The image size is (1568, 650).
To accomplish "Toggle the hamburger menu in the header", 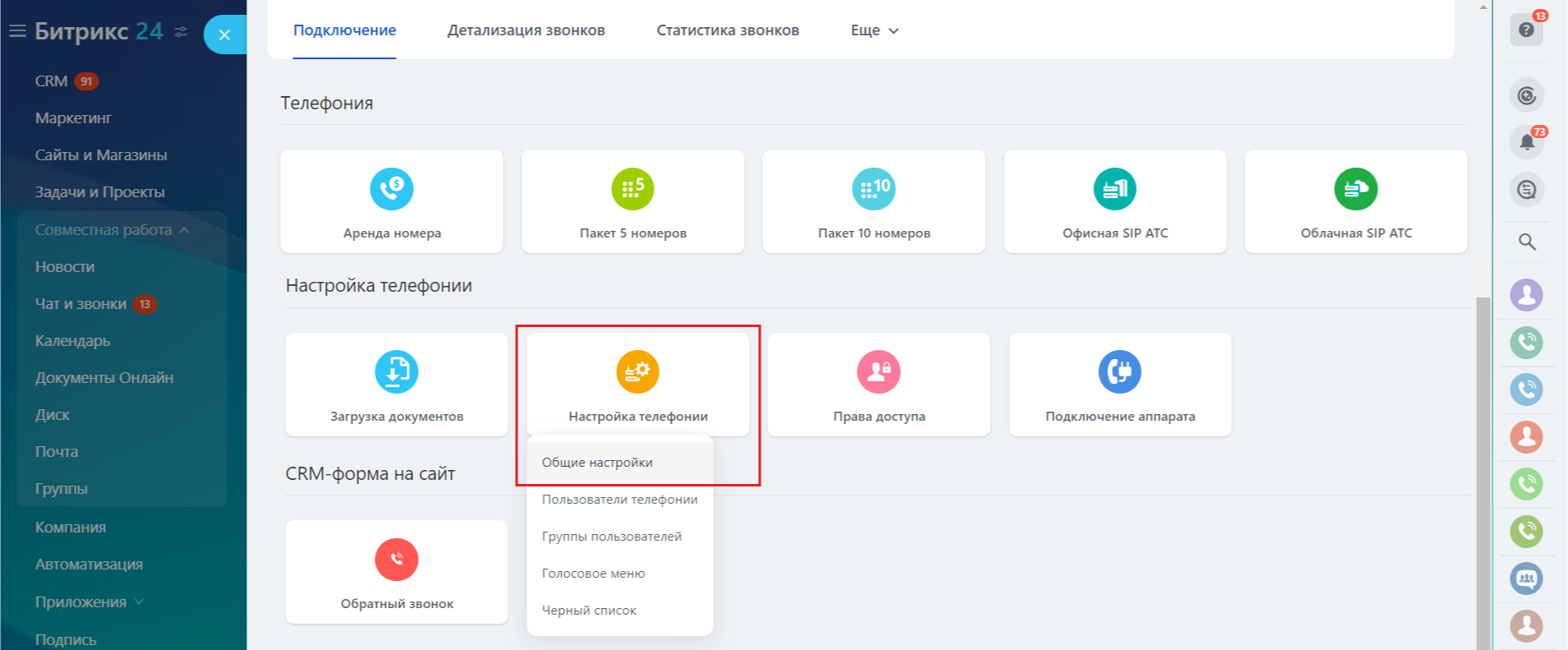I will point(17,31).
